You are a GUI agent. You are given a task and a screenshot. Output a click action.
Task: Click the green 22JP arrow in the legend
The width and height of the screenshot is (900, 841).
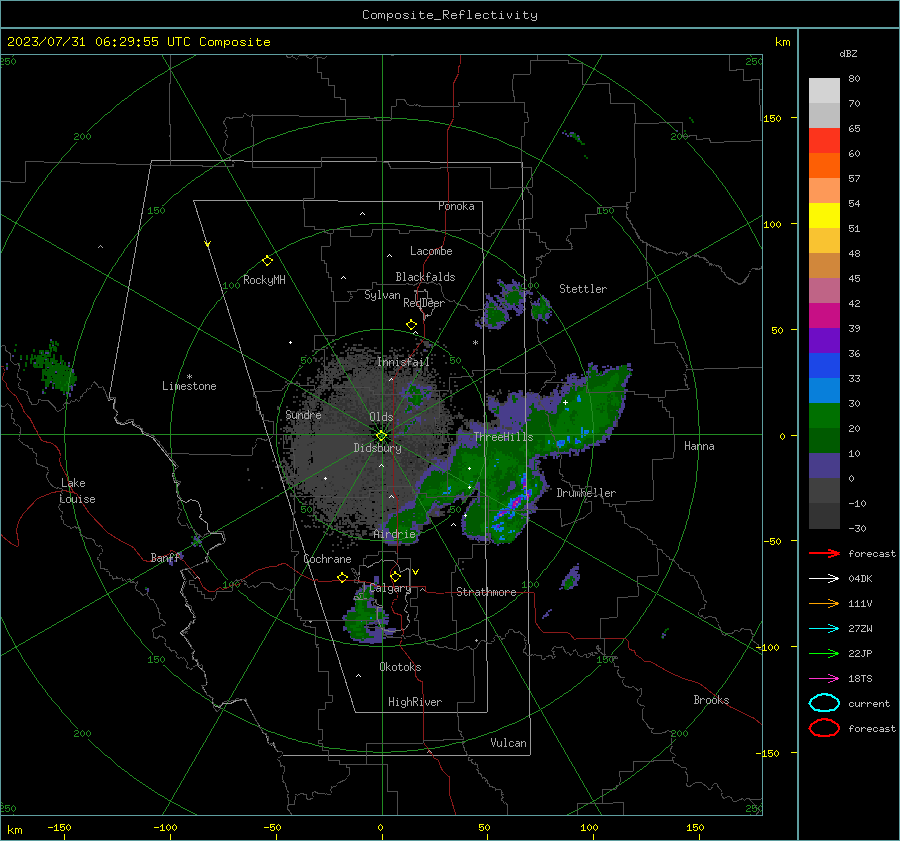click(x=824, y=653)
